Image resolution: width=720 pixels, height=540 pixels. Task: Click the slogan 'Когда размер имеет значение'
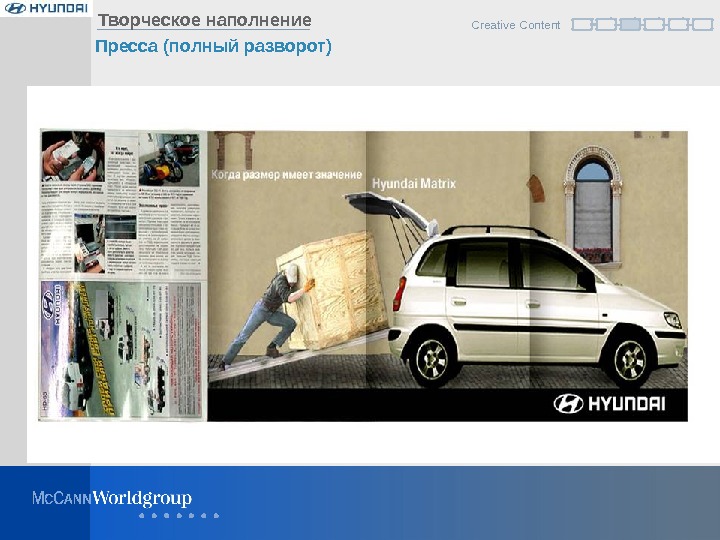pos(287,174)
